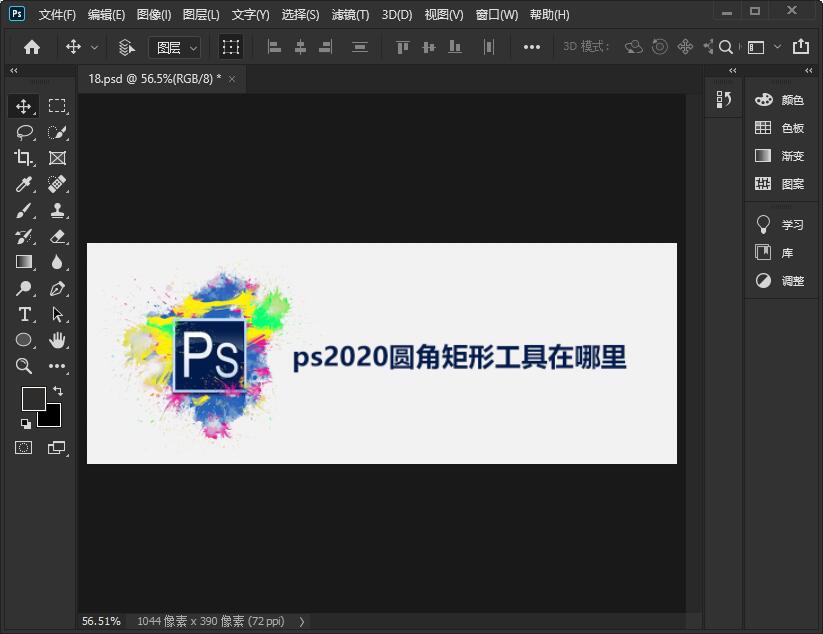823x634 pixels.
Task: Select the Zoom tool
Action: pyautogui.click(x=24, y=366)
